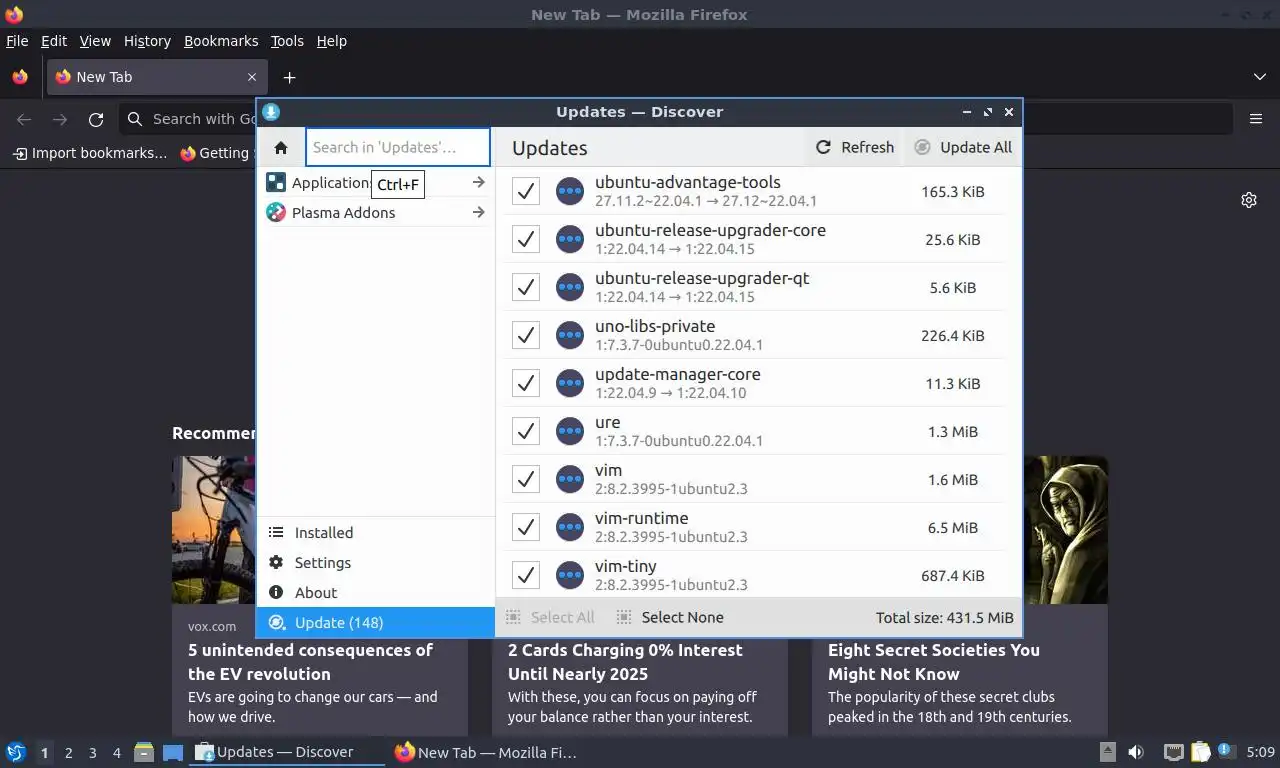The image size is (1280, 768).
Task: Click the Refresh button in Updates toolbar
Action: click(x=855, y=147)
